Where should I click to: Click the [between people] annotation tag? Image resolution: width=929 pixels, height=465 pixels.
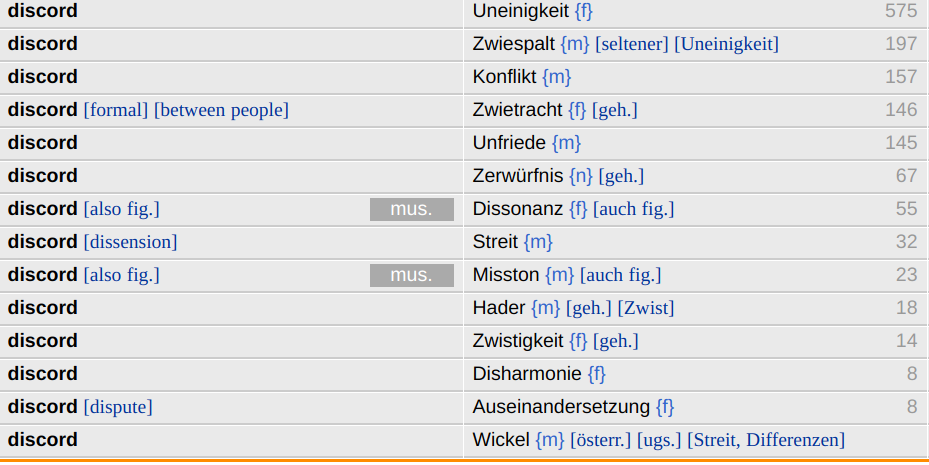point(221,110)
